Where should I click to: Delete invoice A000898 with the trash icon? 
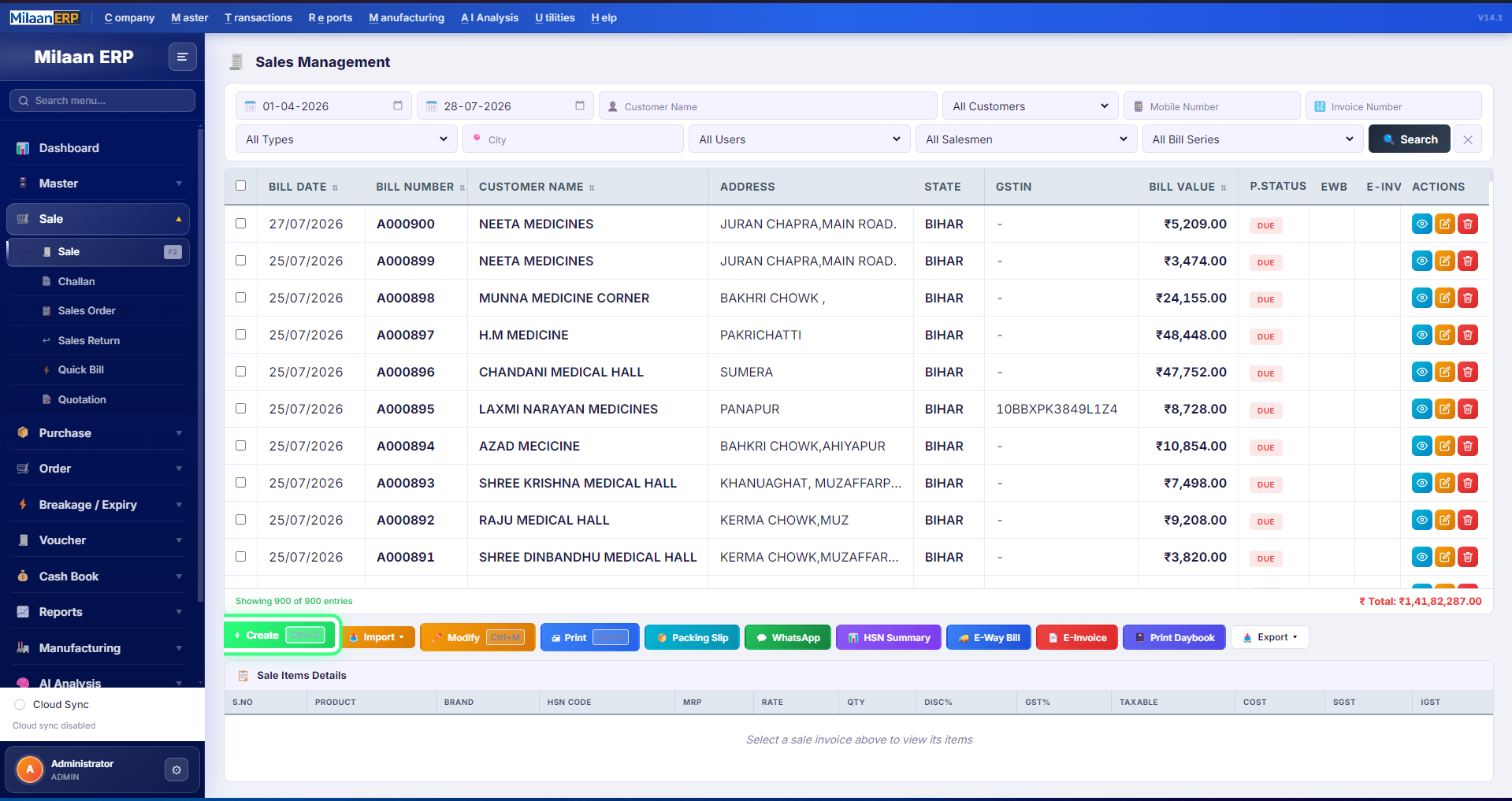tap(1468, 298)
